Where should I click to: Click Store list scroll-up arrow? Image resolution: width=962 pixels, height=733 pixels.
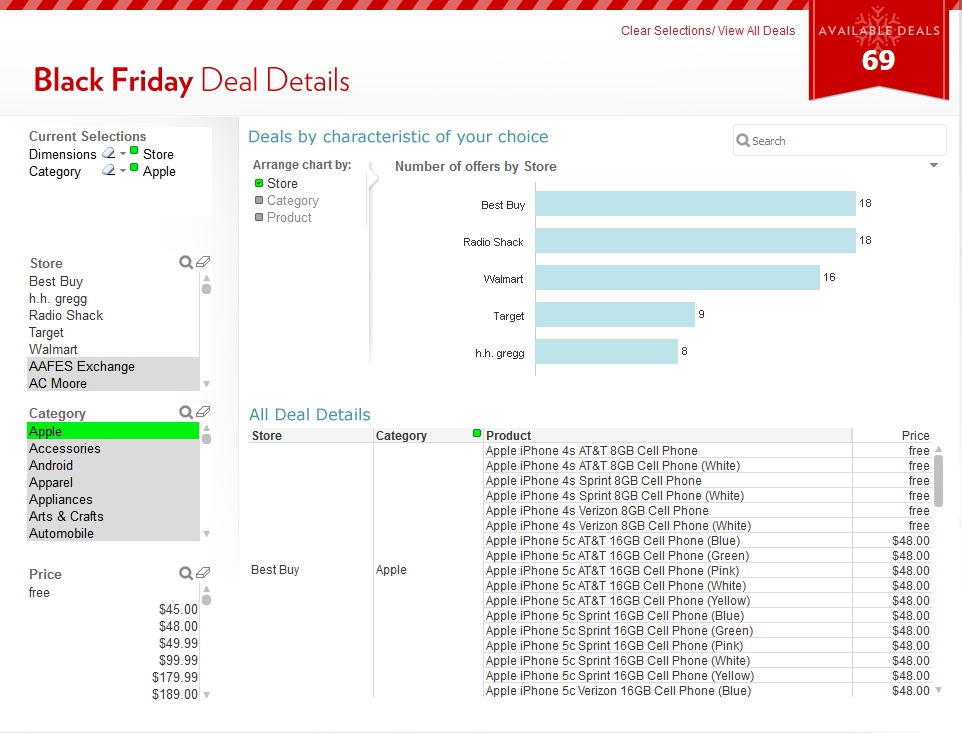point(207,278)
